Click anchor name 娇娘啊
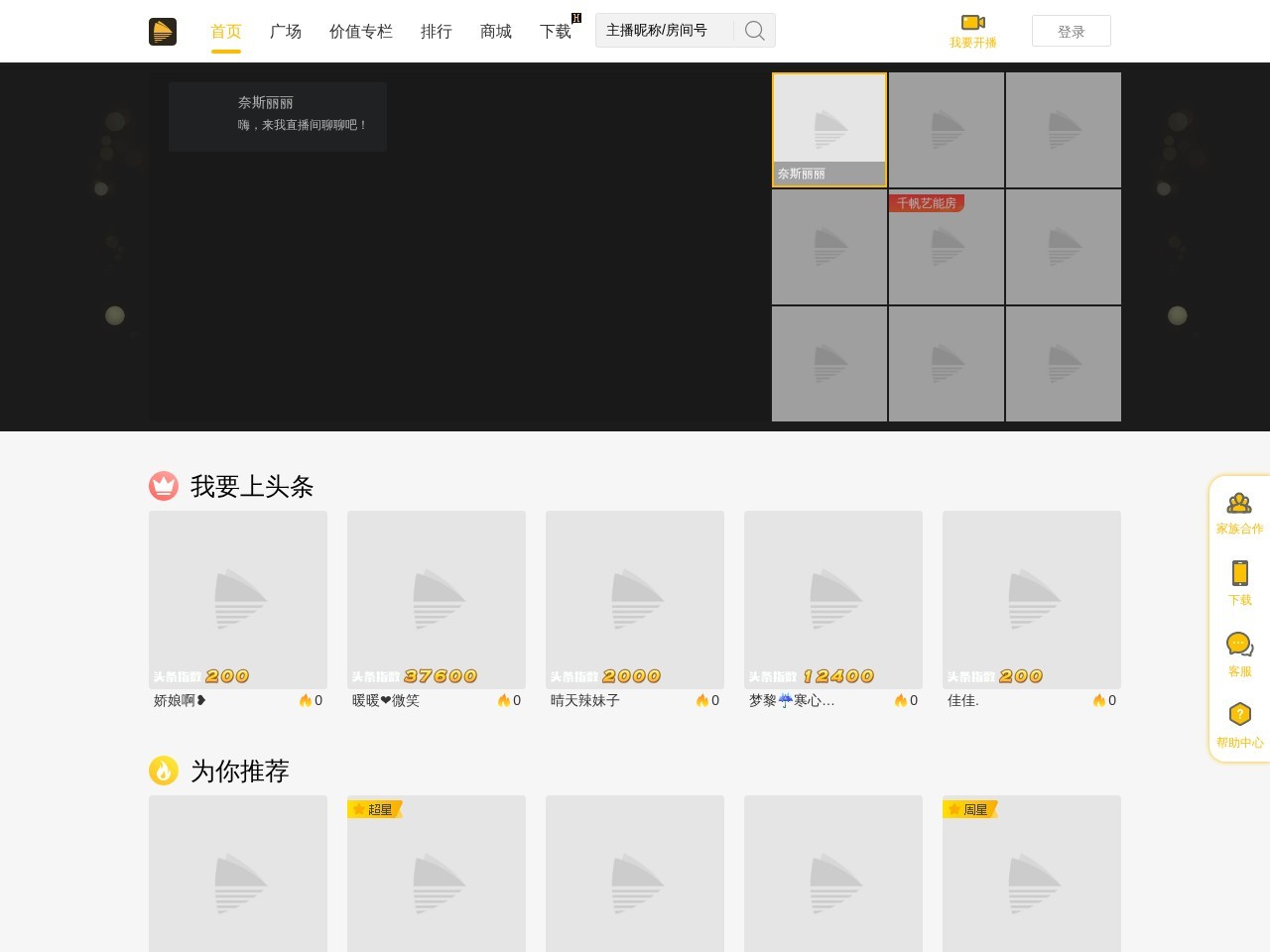The height and width of the screenshot is (952, 1270). click(180, 700)
